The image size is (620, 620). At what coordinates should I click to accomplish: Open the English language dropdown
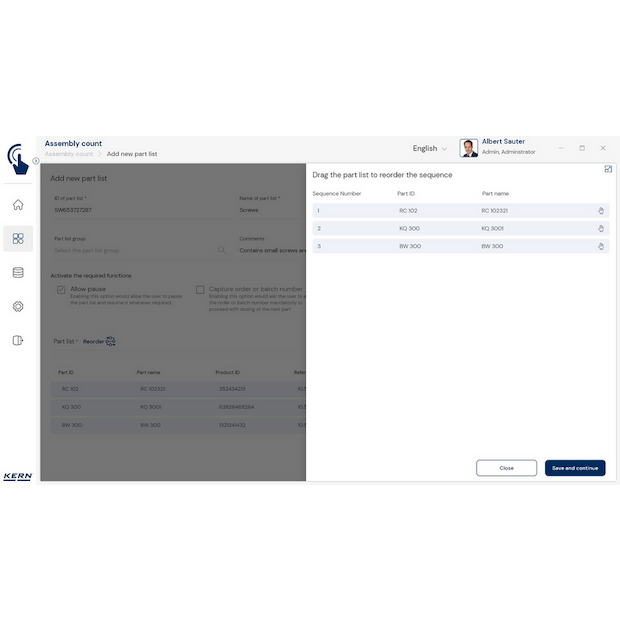coord(430,149)
